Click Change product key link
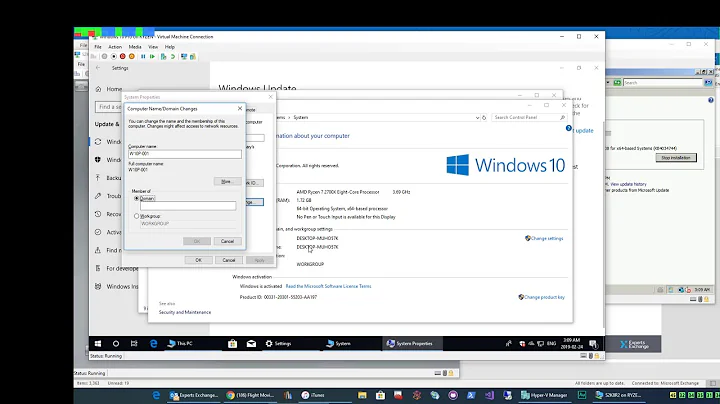The height and width of the screenshot is (404, 720). tap(544, 297)
